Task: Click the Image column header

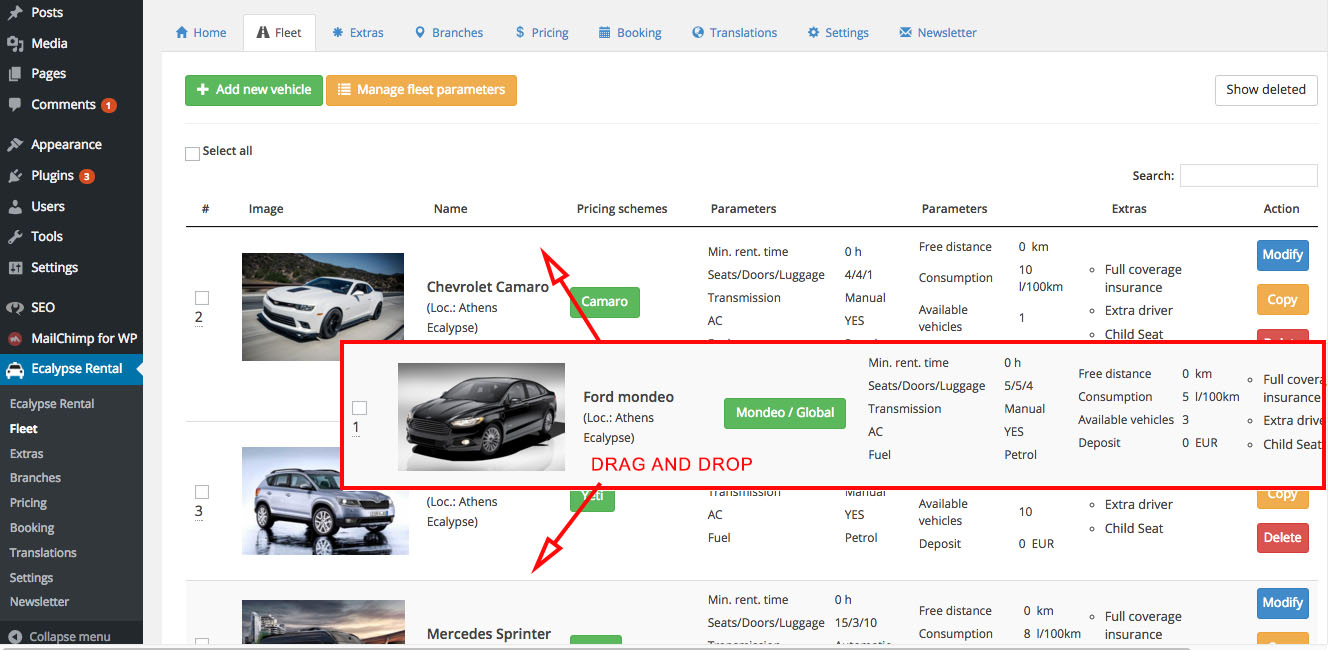Action: 266,209
